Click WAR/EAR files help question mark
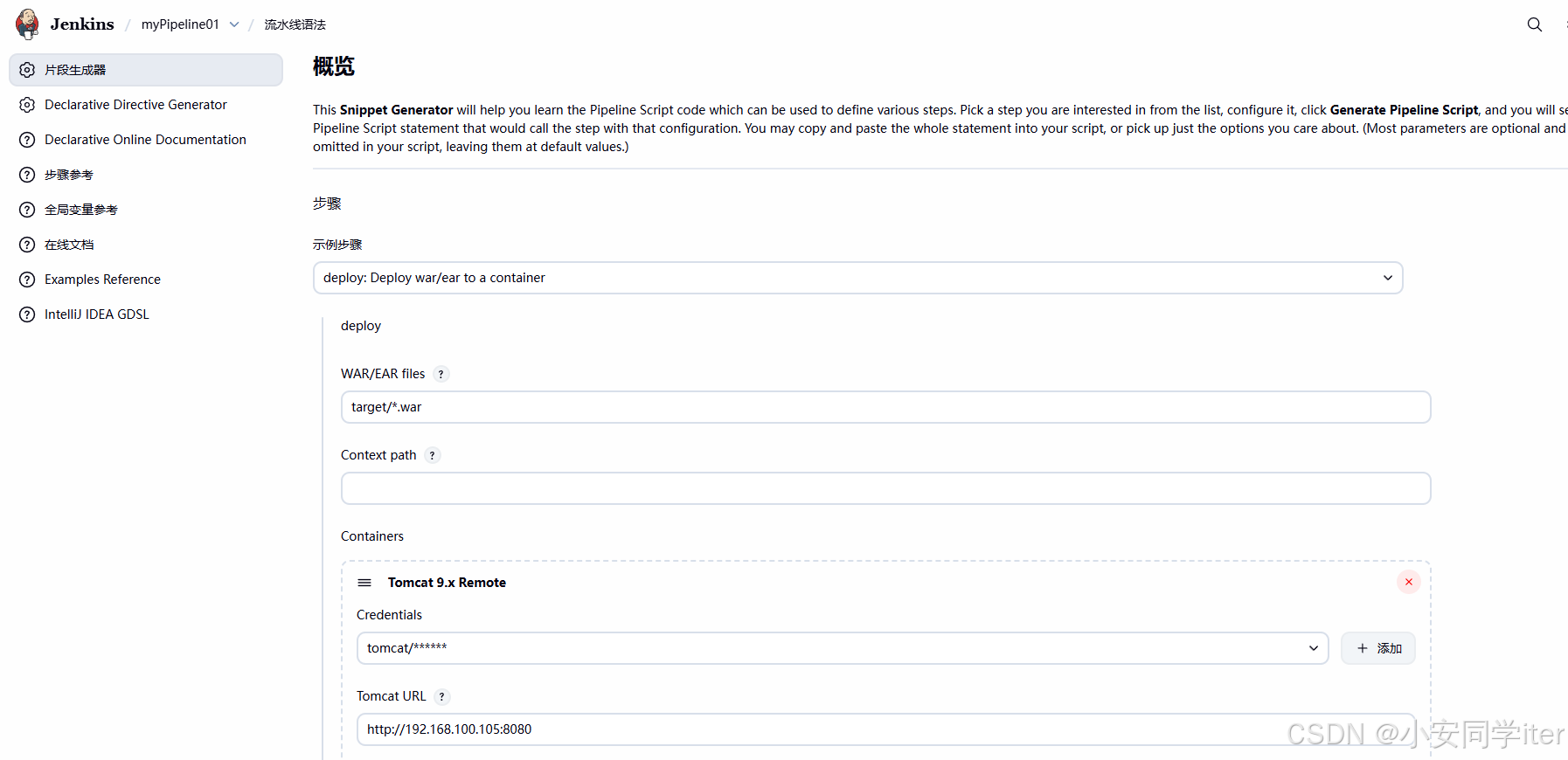The image size is (1568, 760). click(441, 374)
